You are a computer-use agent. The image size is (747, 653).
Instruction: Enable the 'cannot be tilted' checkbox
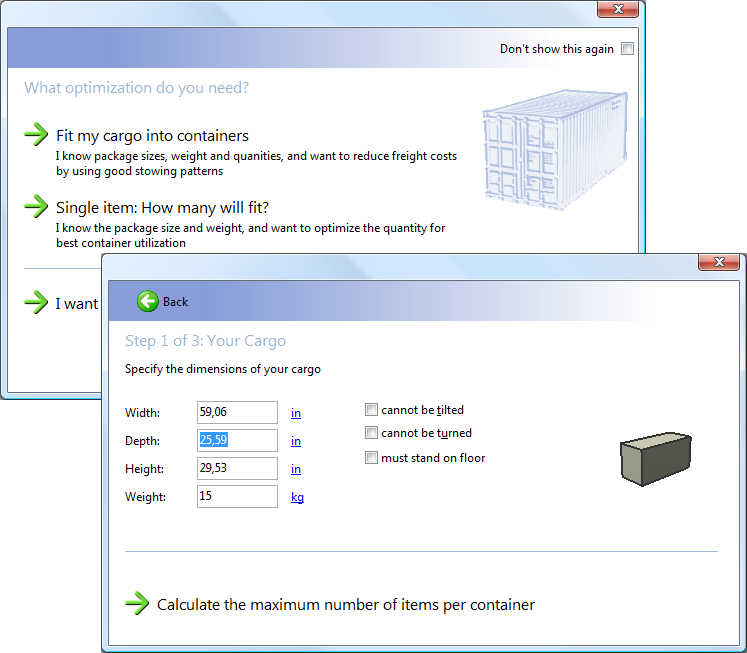pyautogui.click(x=372, y=410)
